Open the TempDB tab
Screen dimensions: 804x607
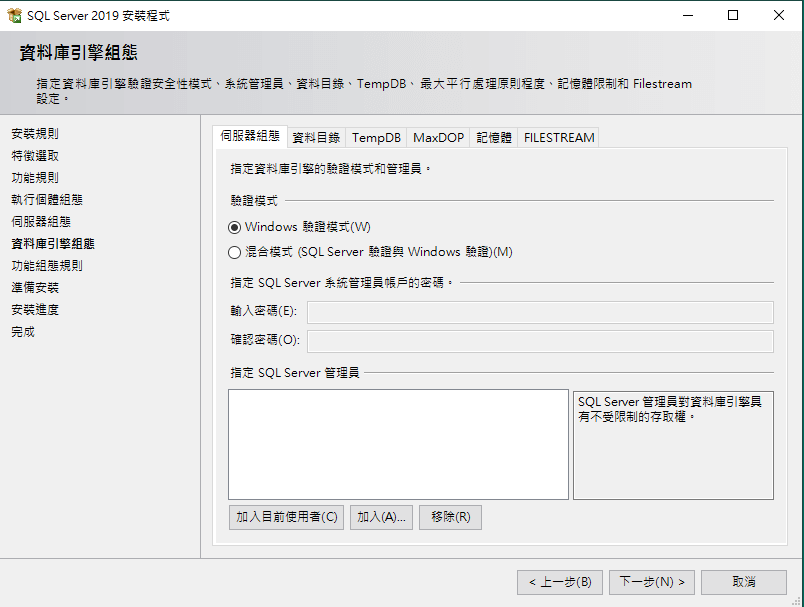376,138
